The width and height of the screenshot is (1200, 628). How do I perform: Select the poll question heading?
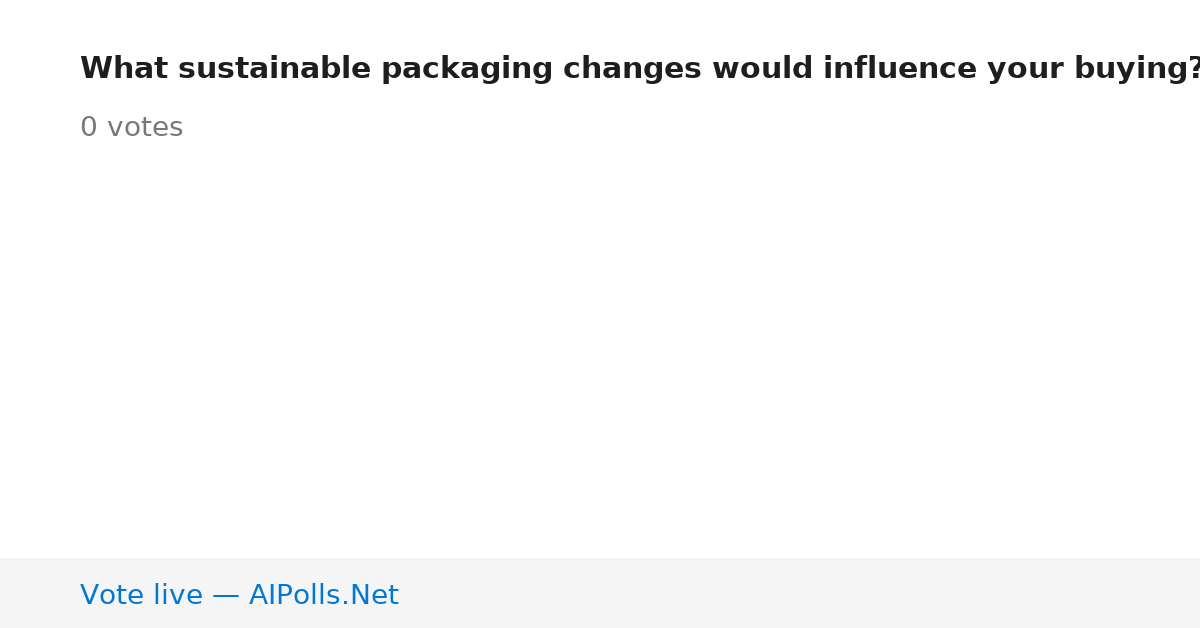(x=640, y=69)
